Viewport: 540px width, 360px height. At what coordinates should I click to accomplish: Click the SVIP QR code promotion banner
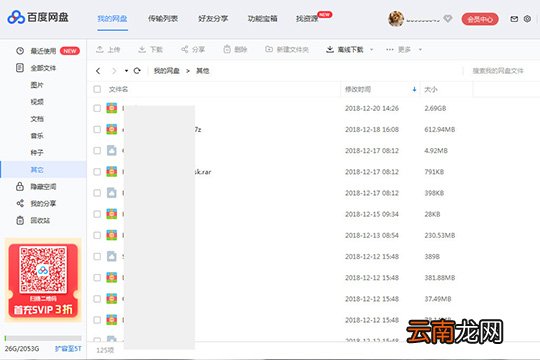click(43, 280)
